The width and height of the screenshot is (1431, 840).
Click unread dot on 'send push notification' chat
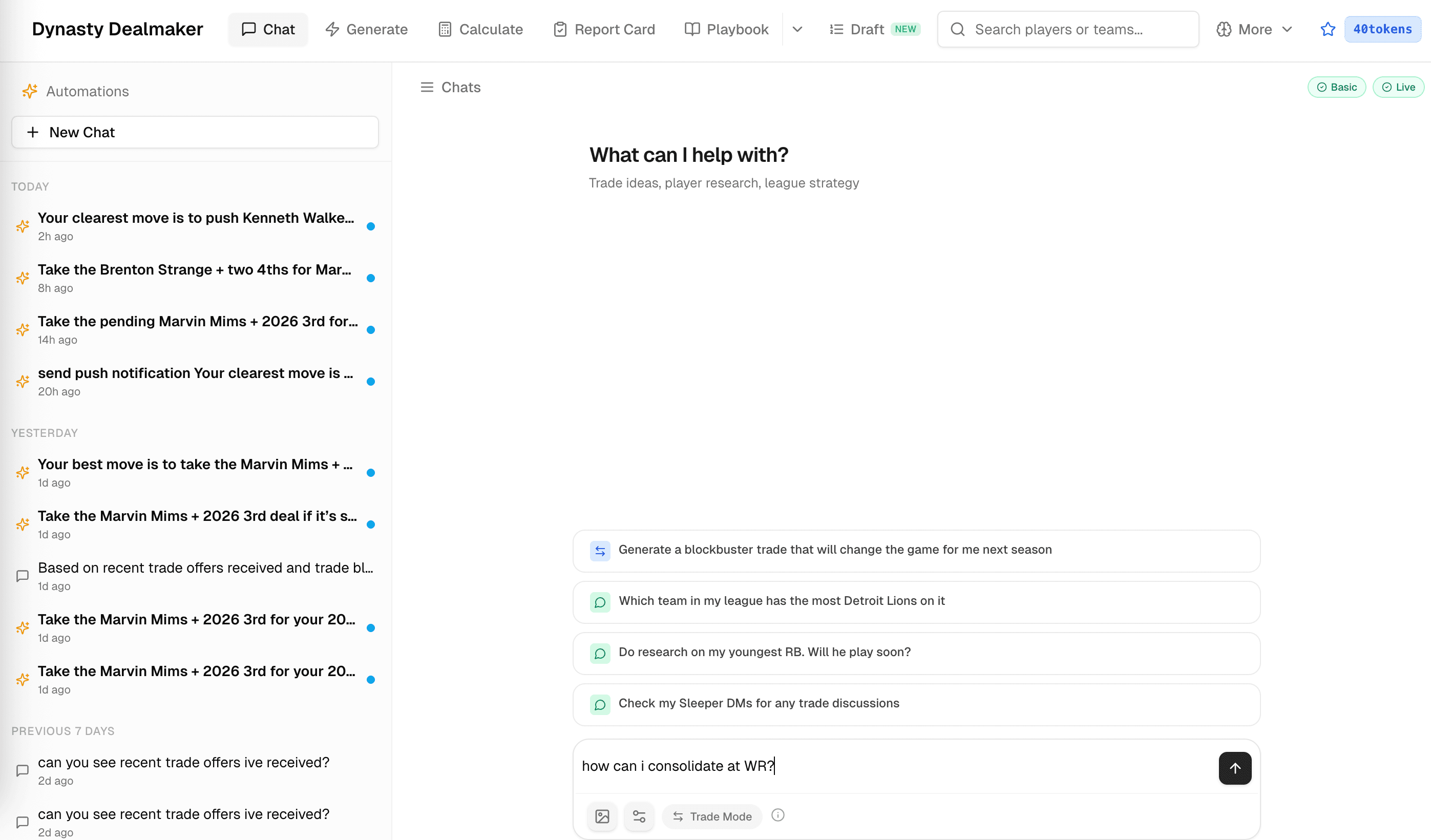coord(371,382)
